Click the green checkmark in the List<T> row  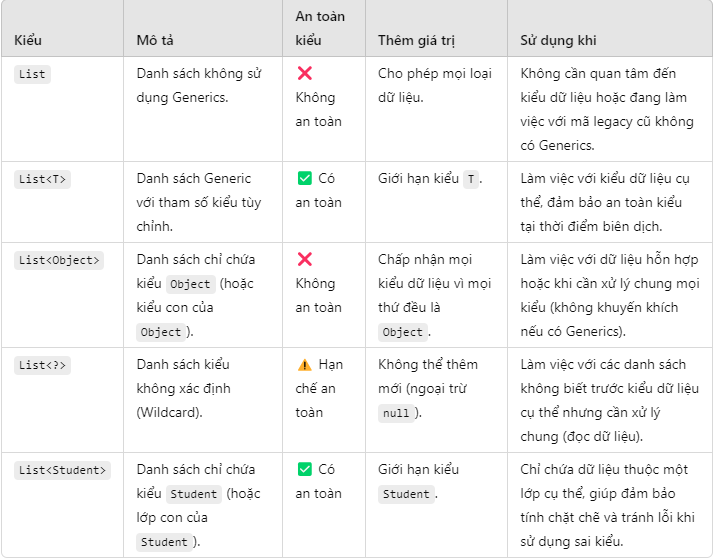point(305,179)
